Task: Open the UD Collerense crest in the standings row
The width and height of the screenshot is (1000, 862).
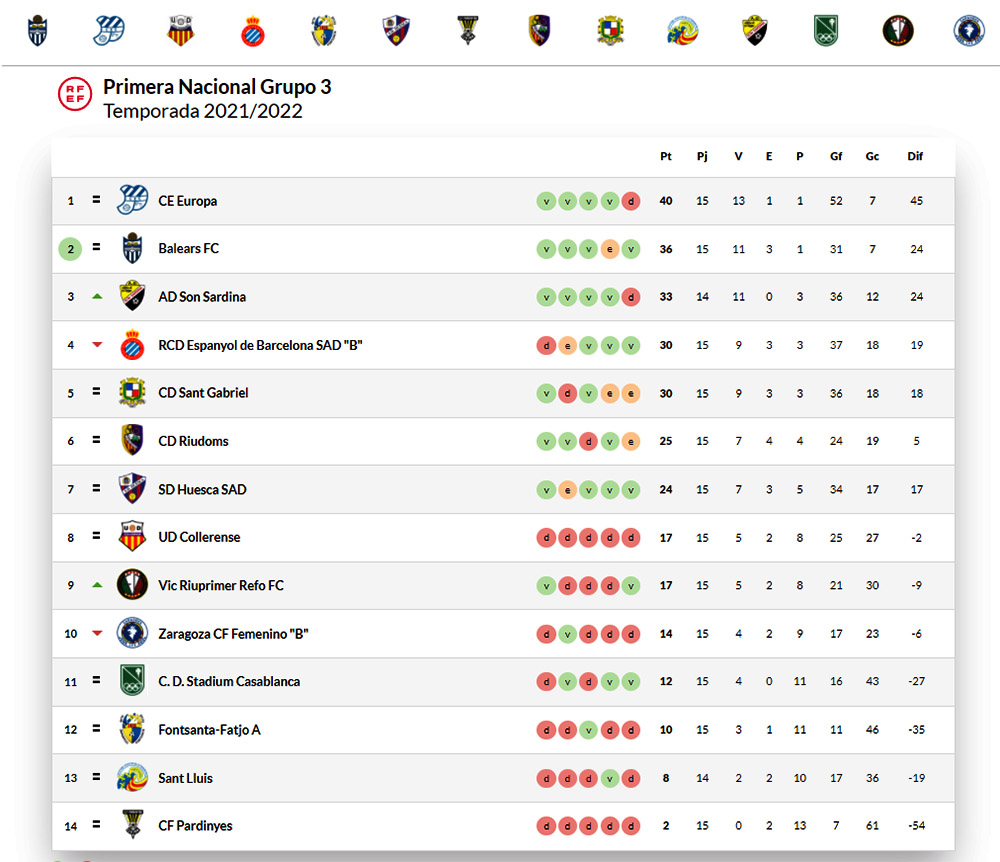Action: [133, 537]
